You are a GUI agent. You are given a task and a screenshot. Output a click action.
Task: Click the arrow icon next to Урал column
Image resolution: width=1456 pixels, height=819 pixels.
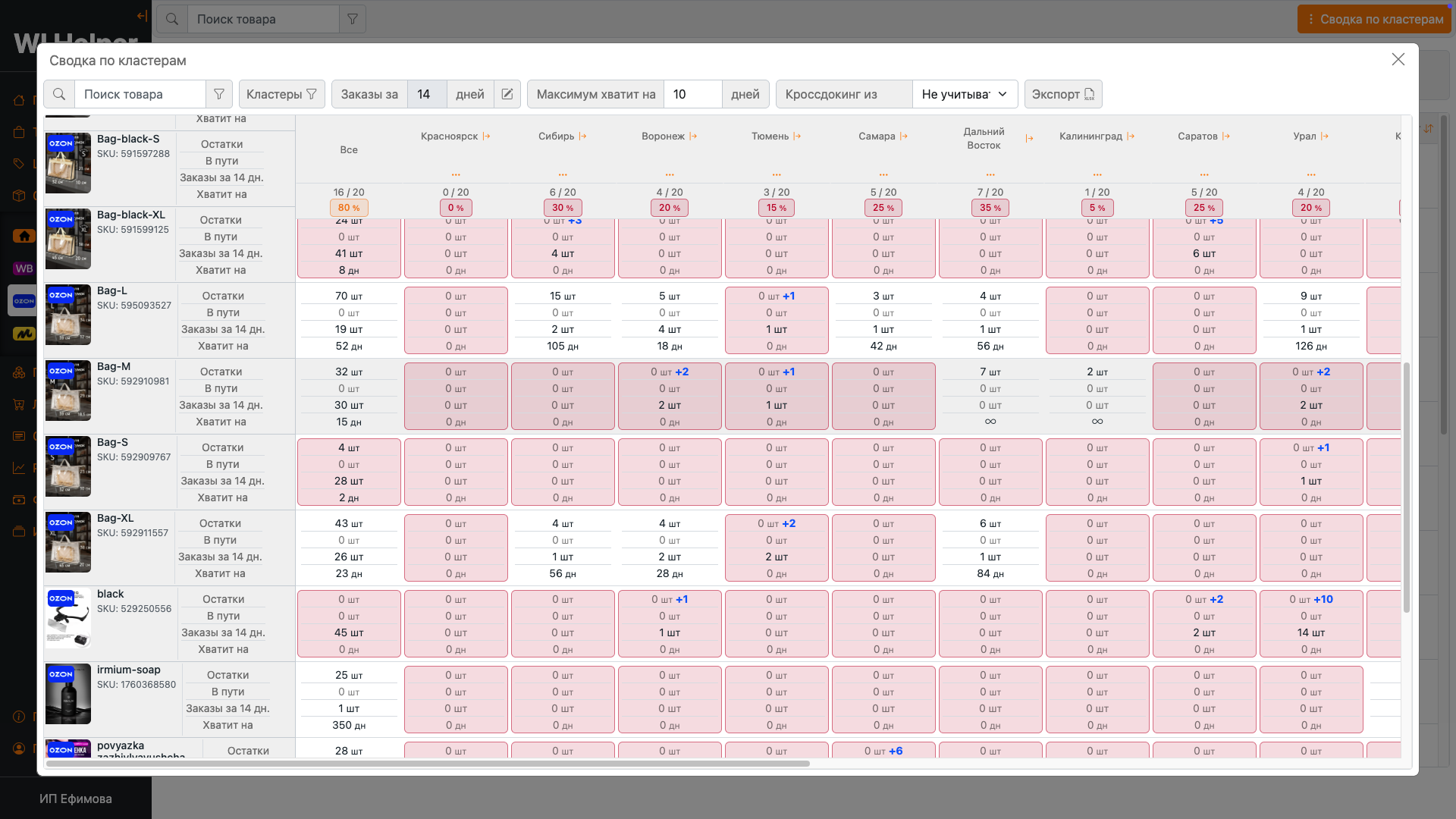(1325, 136)
